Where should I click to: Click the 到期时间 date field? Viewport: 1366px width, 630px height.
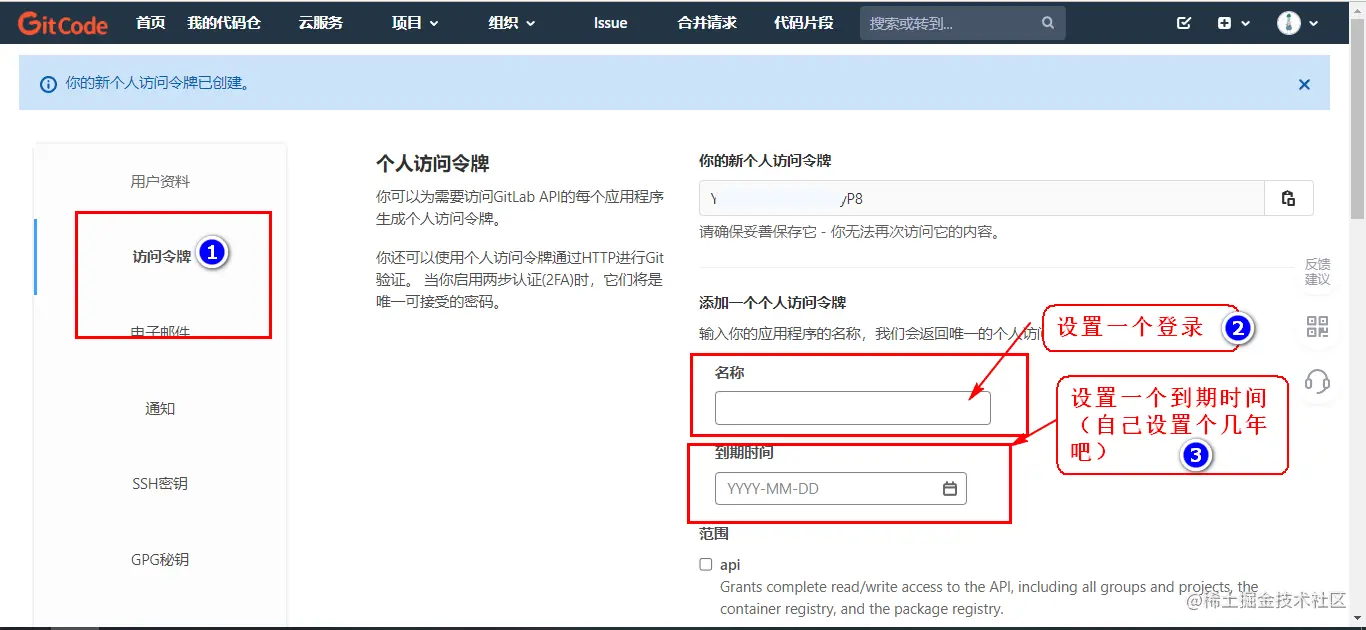tap(840, 488)
